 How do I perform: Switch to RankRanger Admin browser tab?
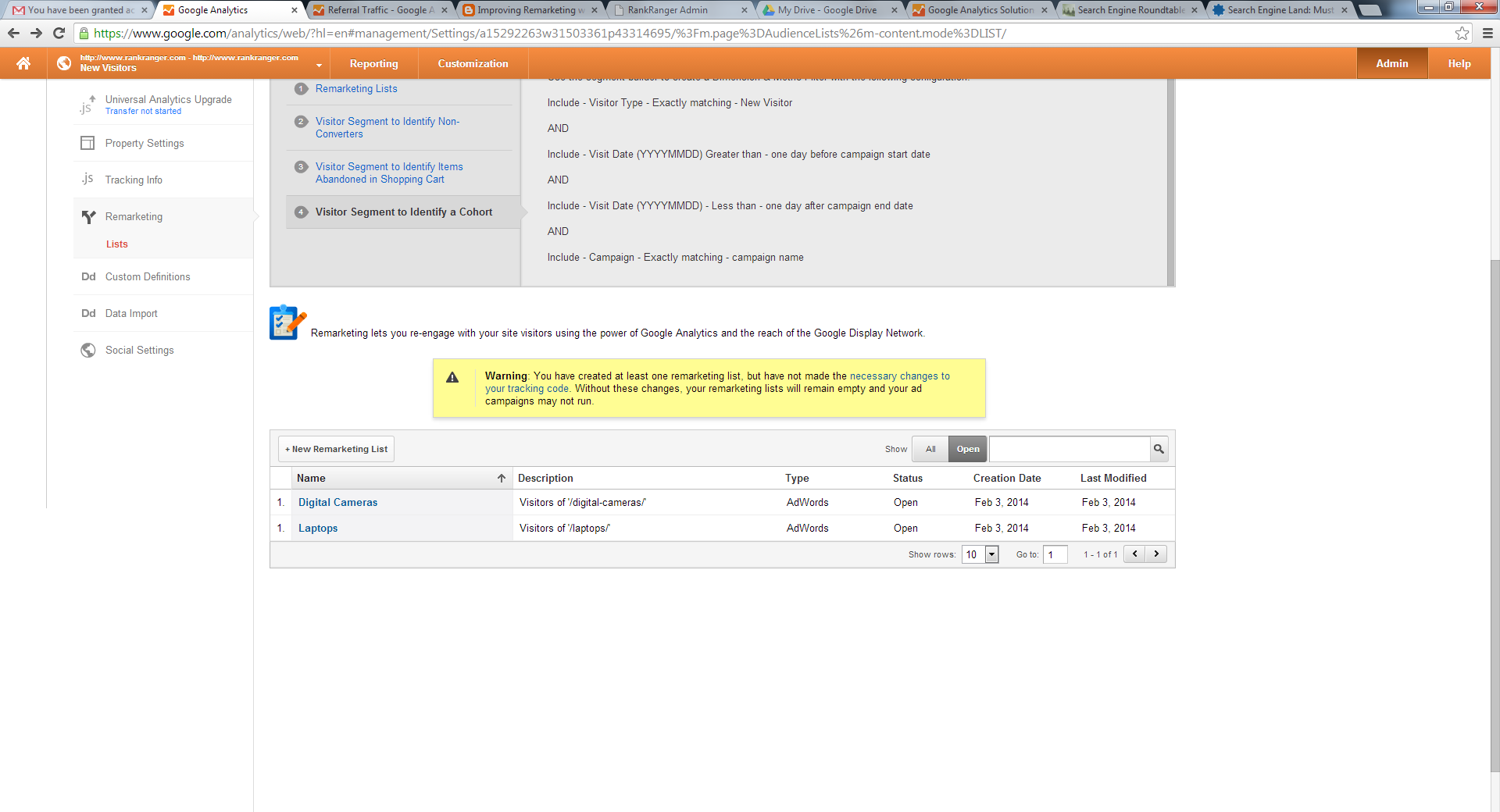pos(668,10)
